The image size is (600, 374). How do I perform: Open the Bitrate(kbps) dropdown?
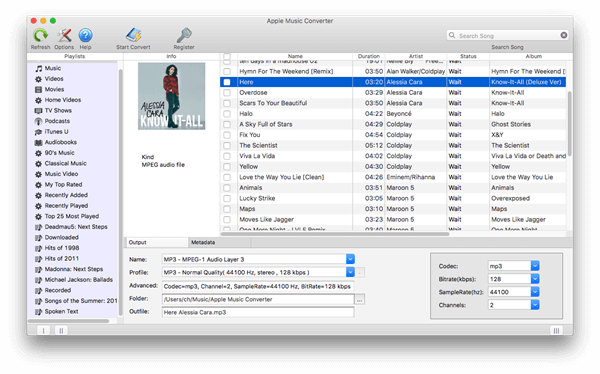535,279
